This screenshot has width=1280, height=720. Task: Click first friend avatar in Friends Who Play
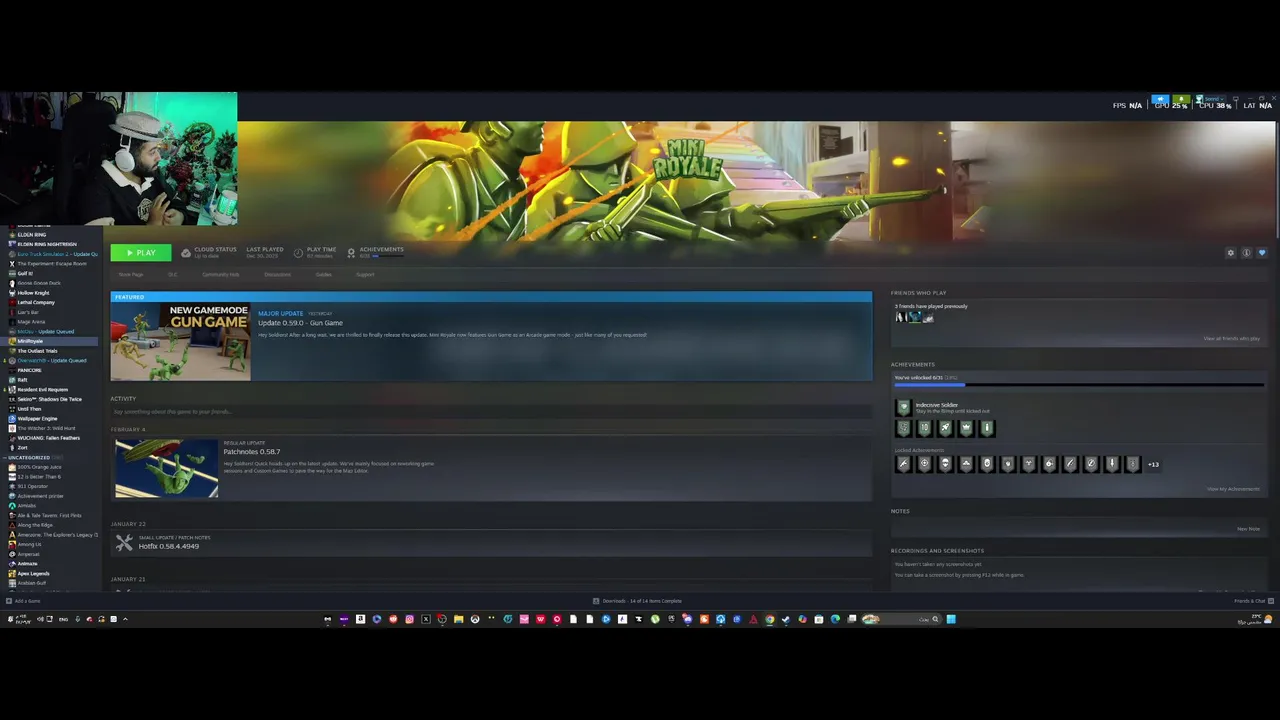[x=899, y=317]
